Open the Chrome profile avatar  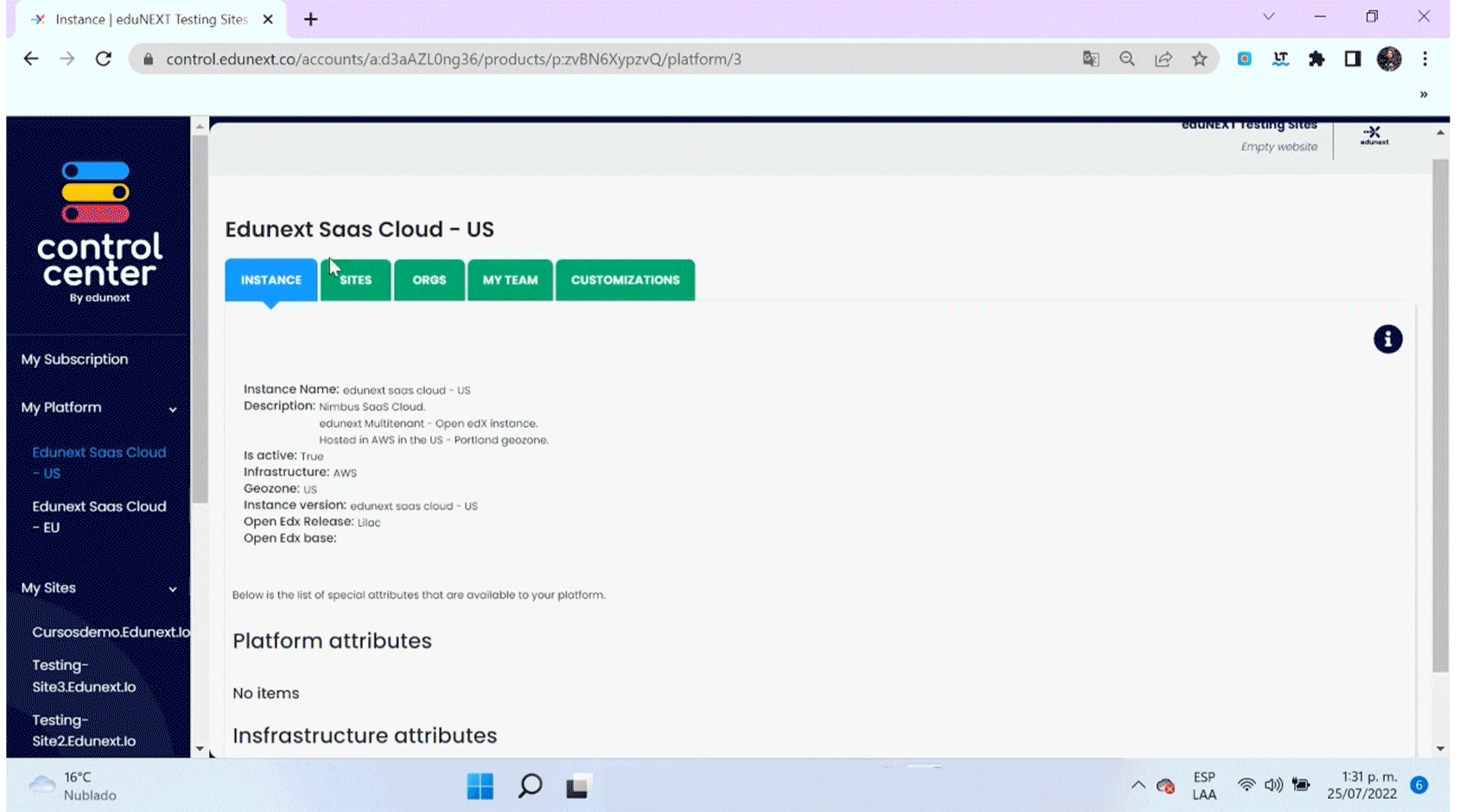(1389, 59)
